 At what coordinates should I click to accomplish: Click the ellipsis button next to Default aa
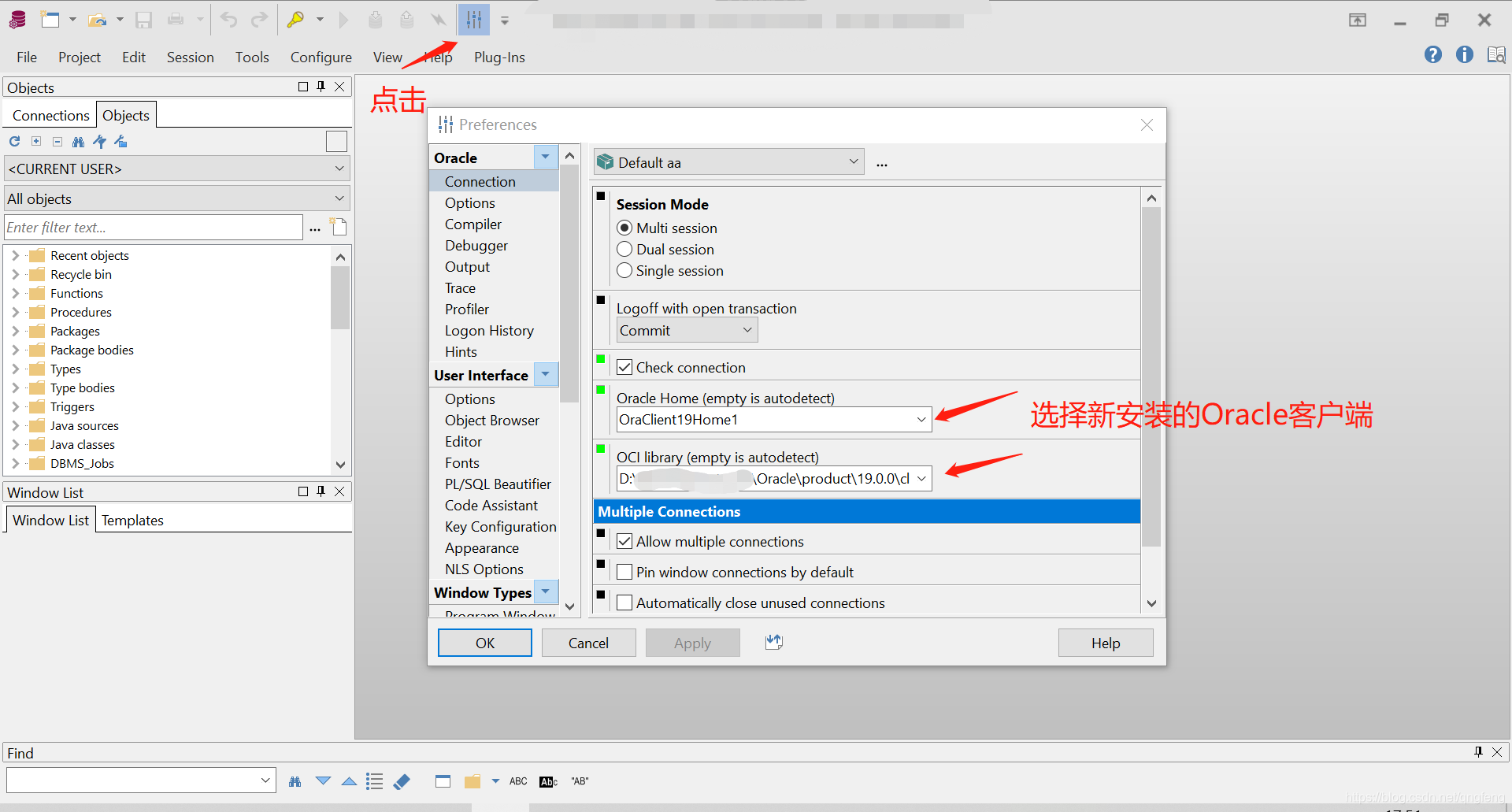click(882, 164)
